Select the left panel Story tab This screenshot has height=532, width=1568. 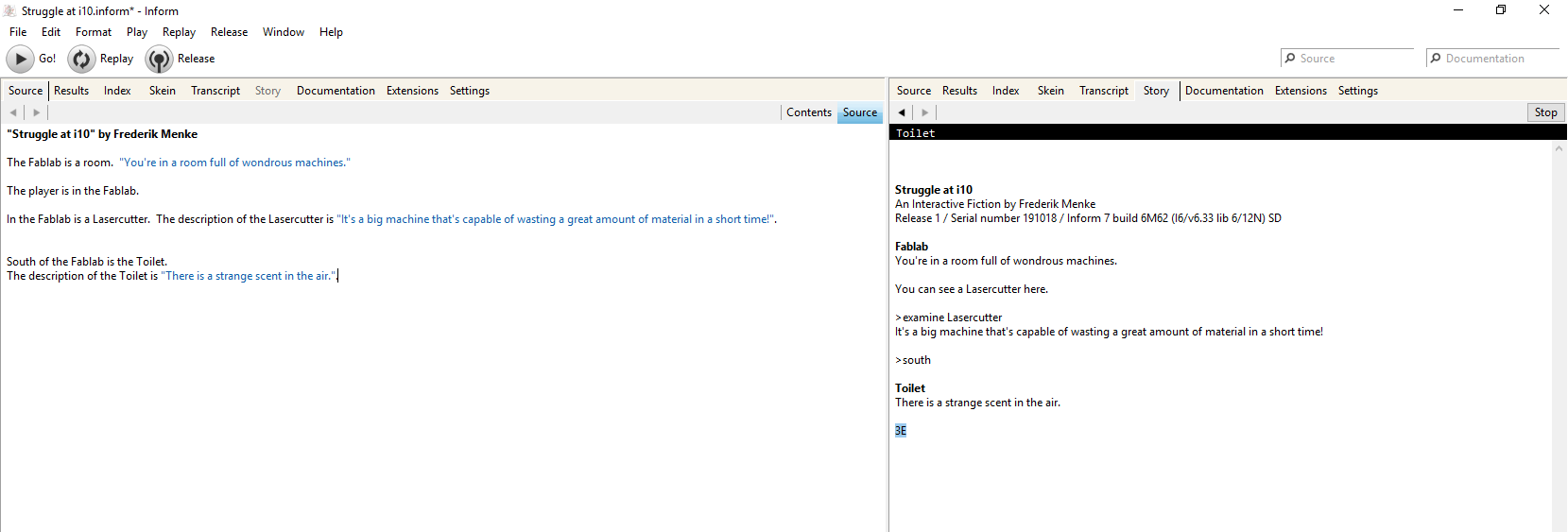click(267, 91)
